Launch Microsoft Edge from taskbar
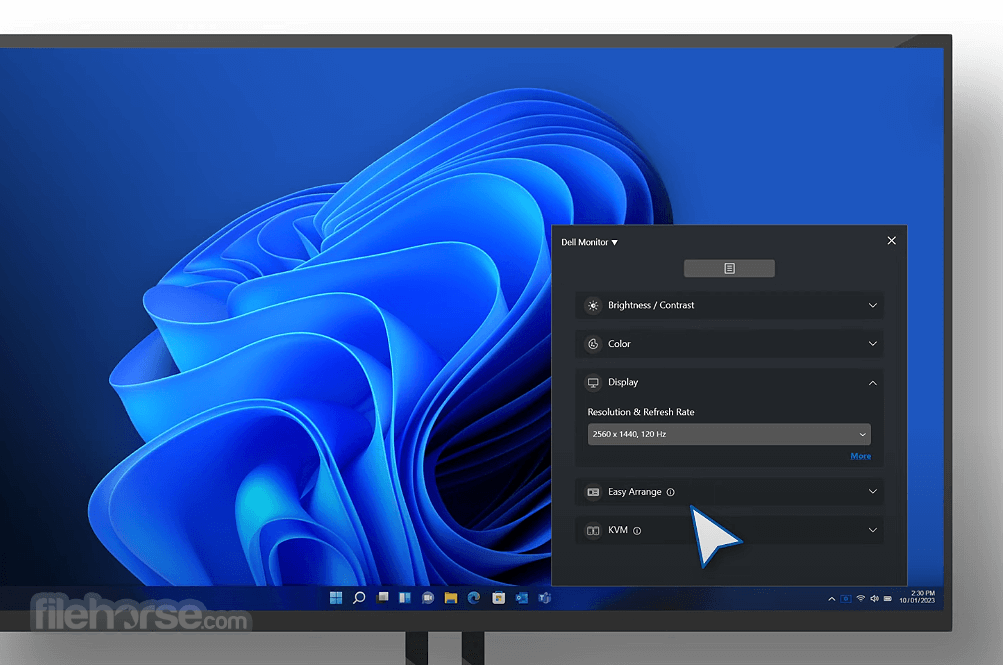The height and width of the screenshot is (665, 1003). click(474, 598)
